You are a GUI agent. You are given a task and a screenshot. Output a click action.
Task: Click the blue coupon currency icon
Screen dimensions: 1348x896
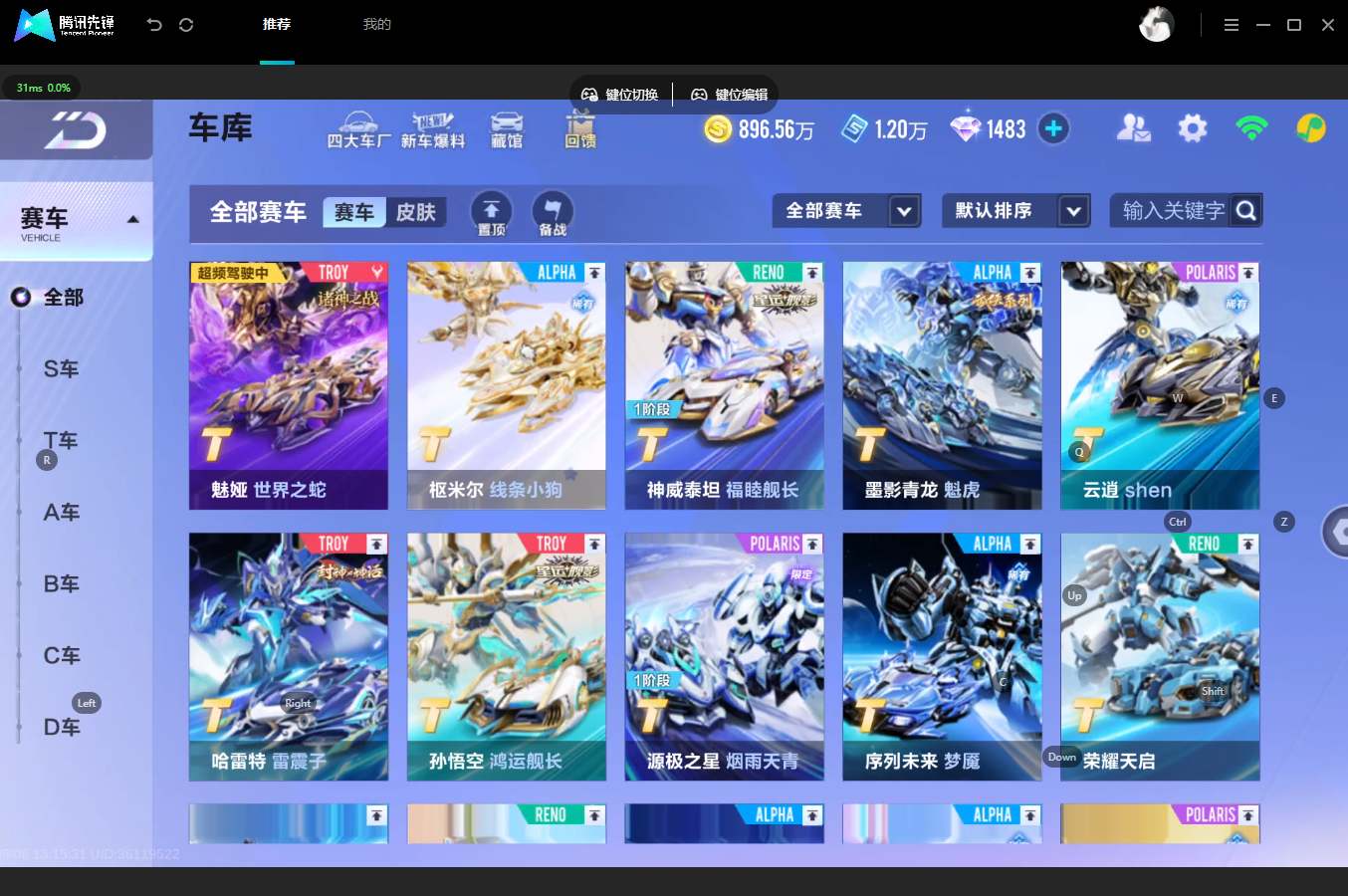854,129
